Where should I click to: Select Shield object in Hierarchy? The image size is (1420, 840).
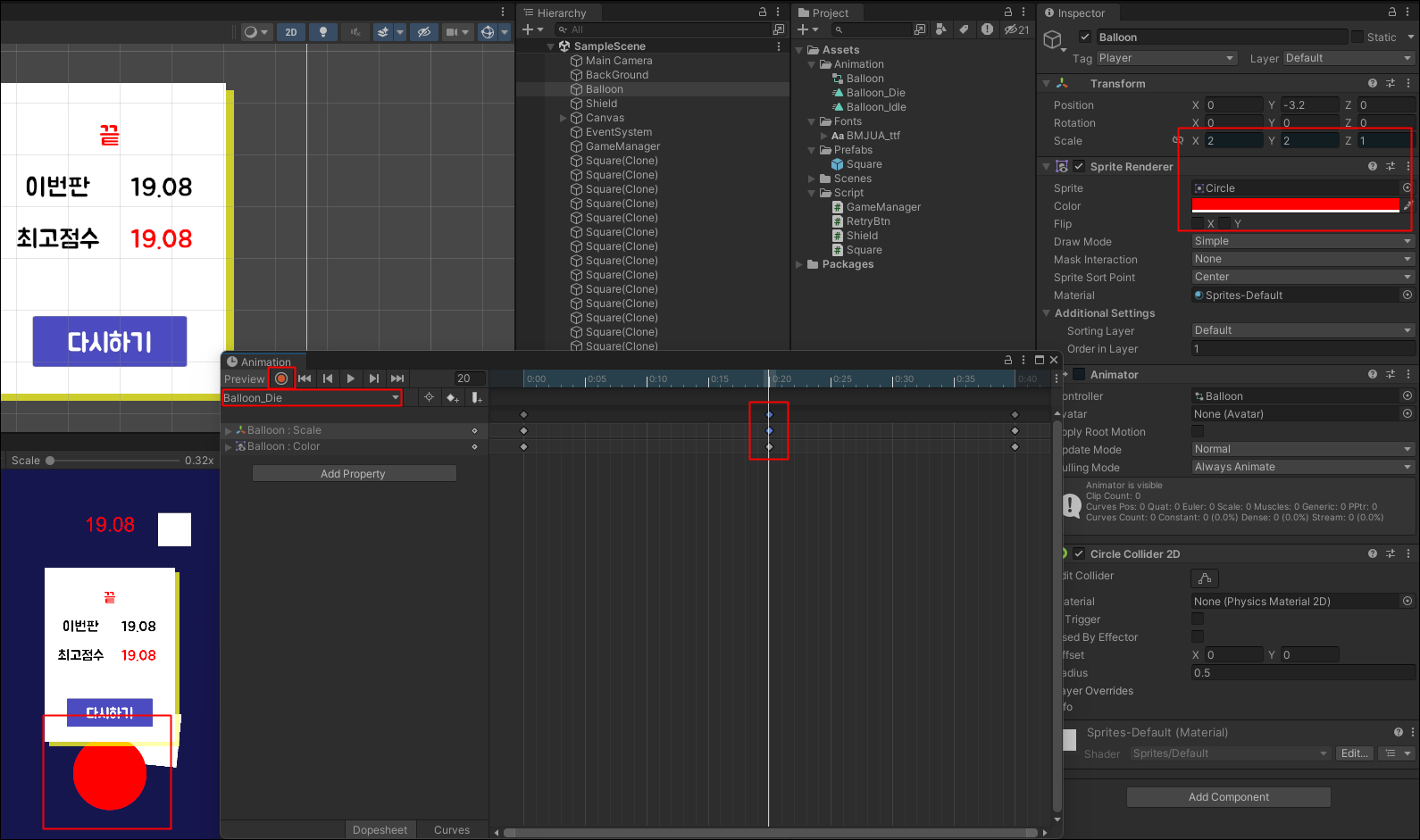click(601, 104)
